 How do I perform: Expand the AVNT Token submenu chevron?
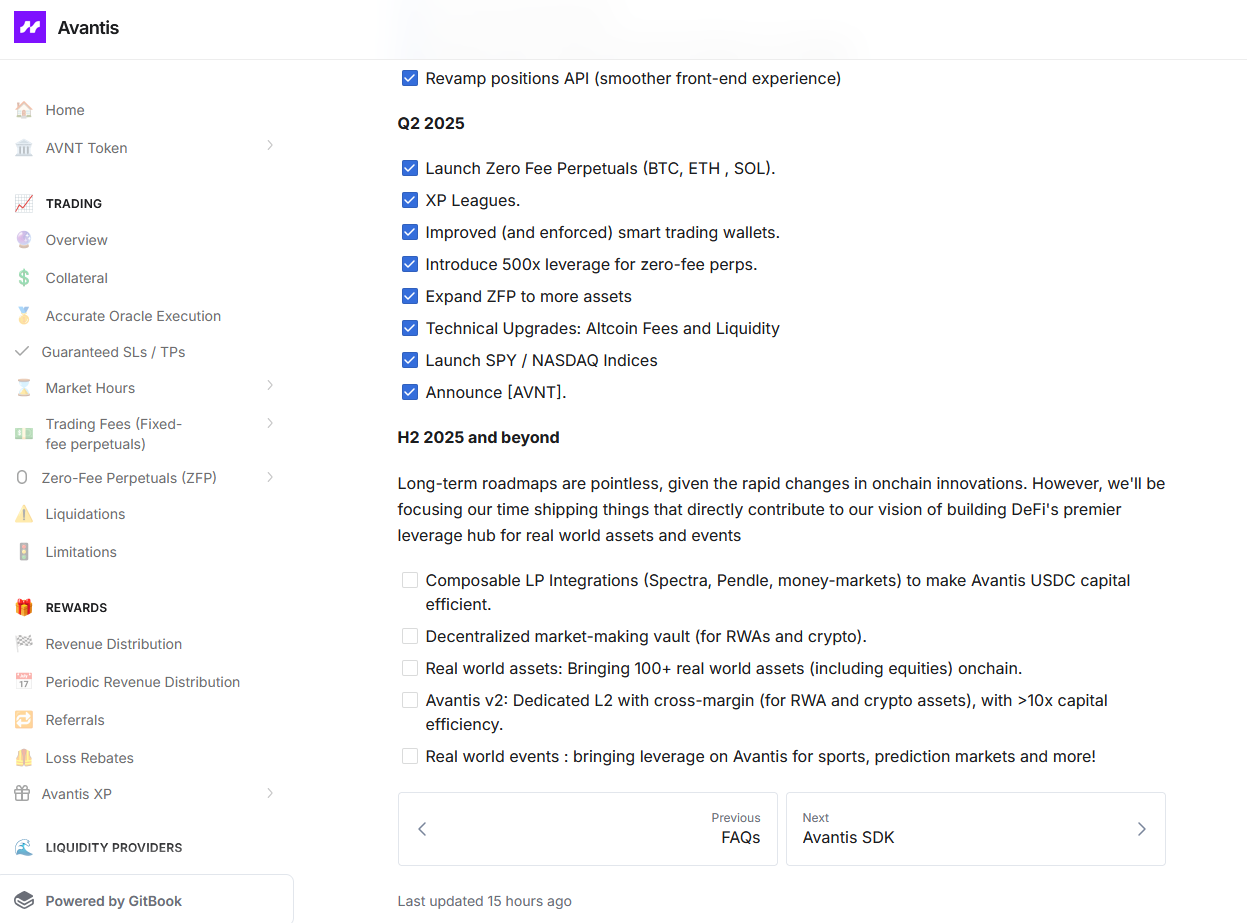270,146
